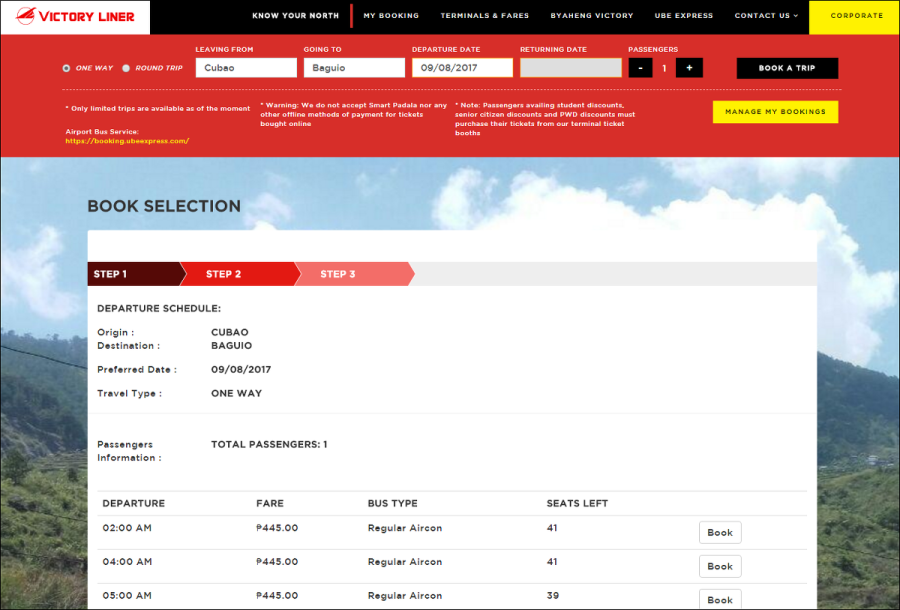Click the ONE WAY travel type value

tap(236, 393)
